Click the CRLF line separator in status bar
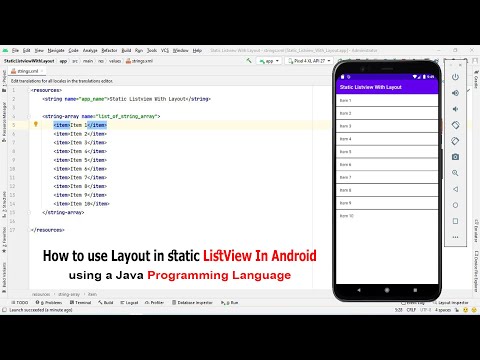Viewport: 480px width, 360px height. tap(411, 310)
